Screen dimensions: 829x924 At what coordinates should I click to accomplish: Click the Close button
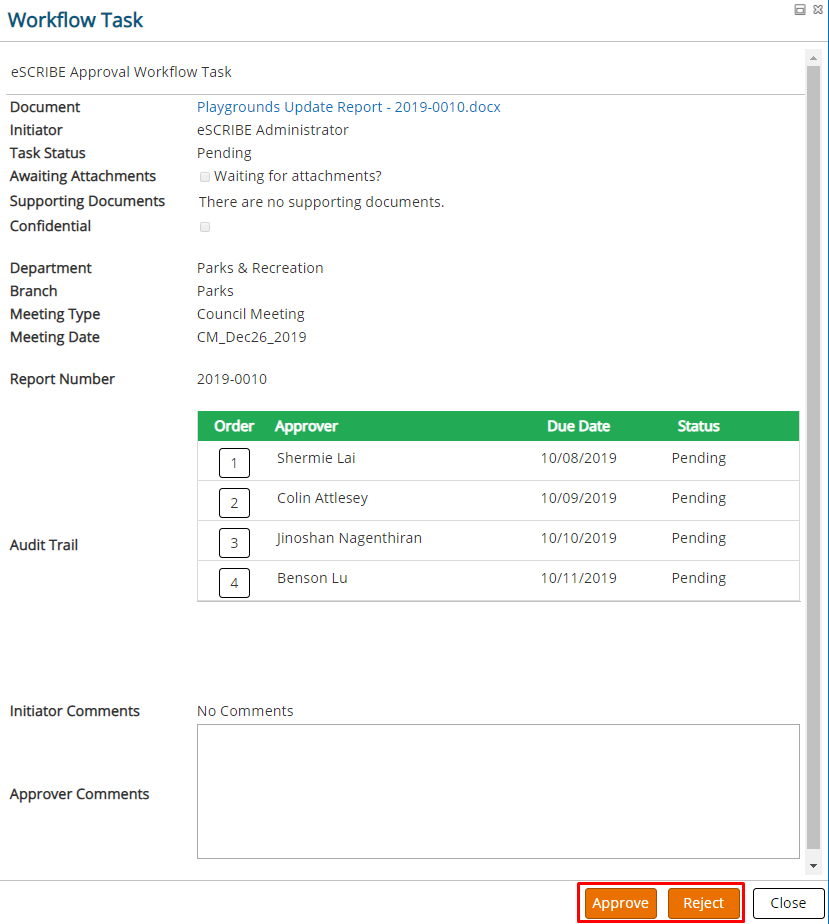788,903
